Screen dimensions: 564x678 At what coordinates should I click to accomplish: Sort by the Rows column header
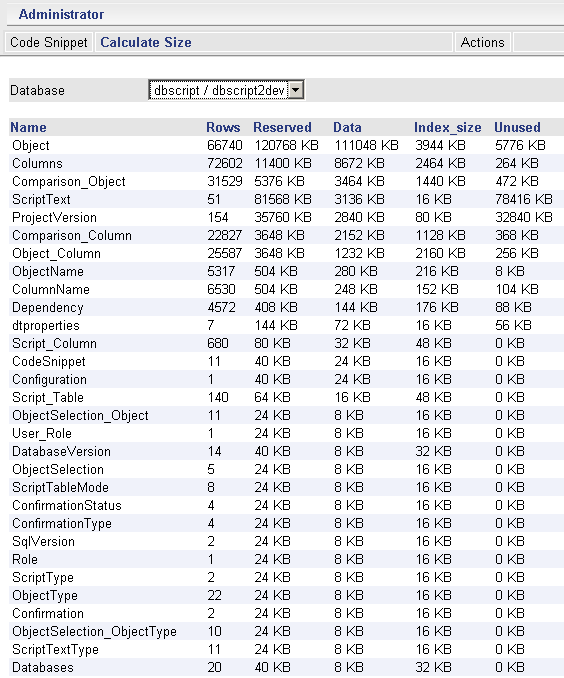(223, 127)
